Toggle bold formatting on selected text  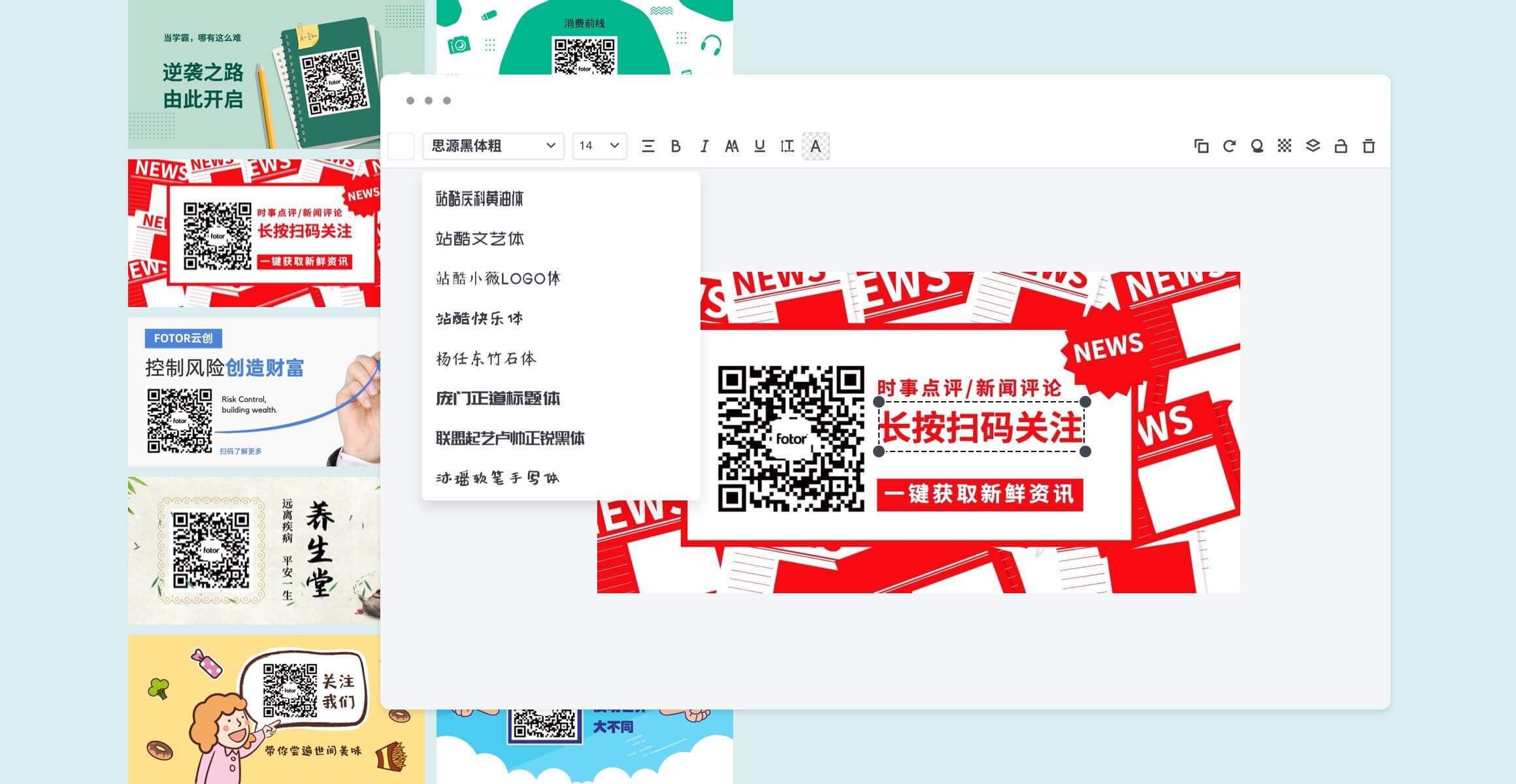pos(676,146)
